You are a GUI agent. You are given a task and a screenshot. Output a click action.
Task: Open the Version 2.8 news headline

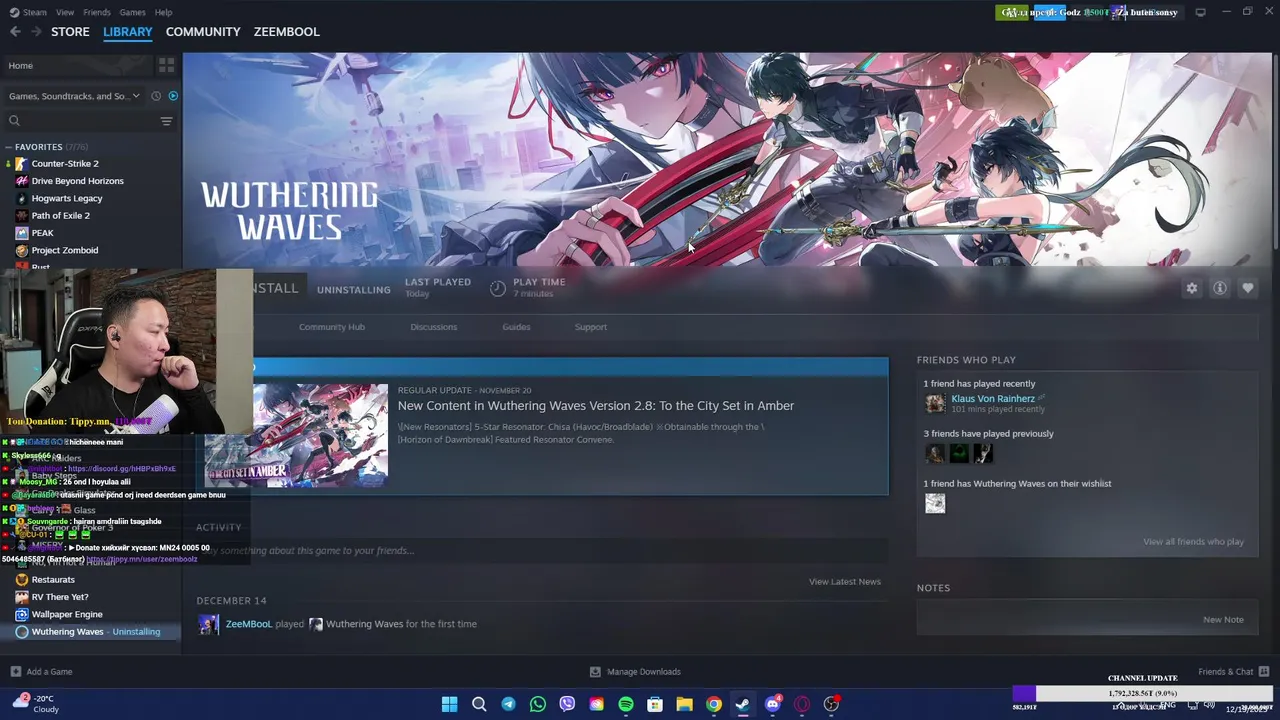(596, 406)
